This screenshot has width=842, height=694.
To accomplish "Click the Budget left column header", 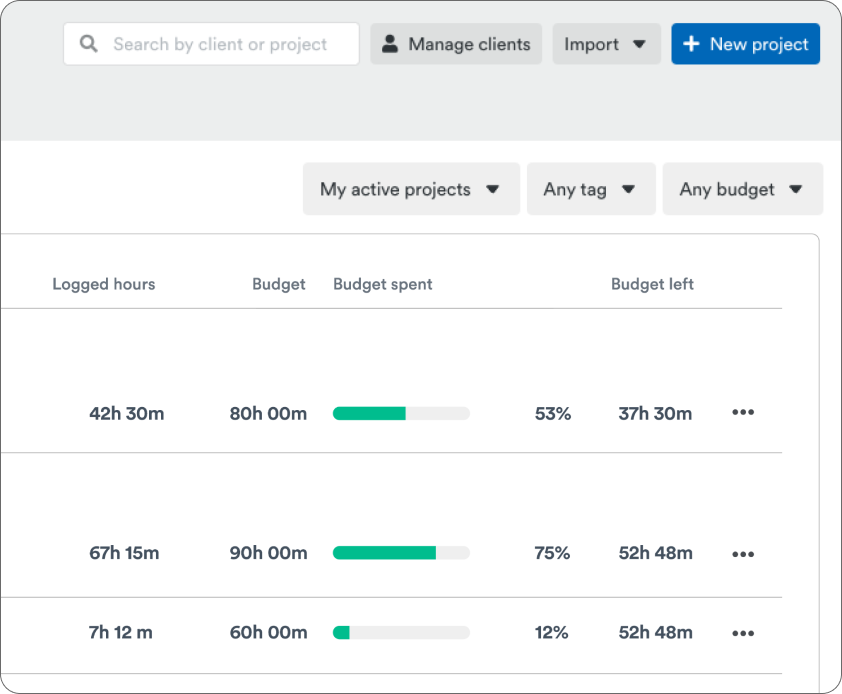I will [652, 284].
